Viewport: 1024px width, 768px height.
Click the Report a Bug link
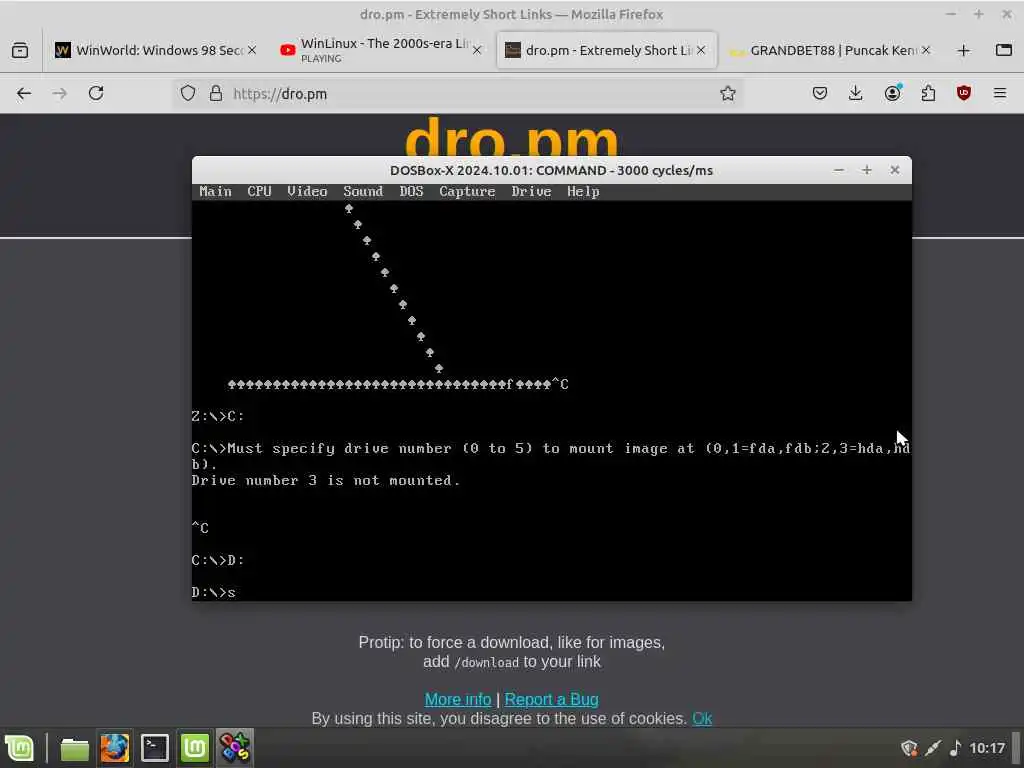551,699
